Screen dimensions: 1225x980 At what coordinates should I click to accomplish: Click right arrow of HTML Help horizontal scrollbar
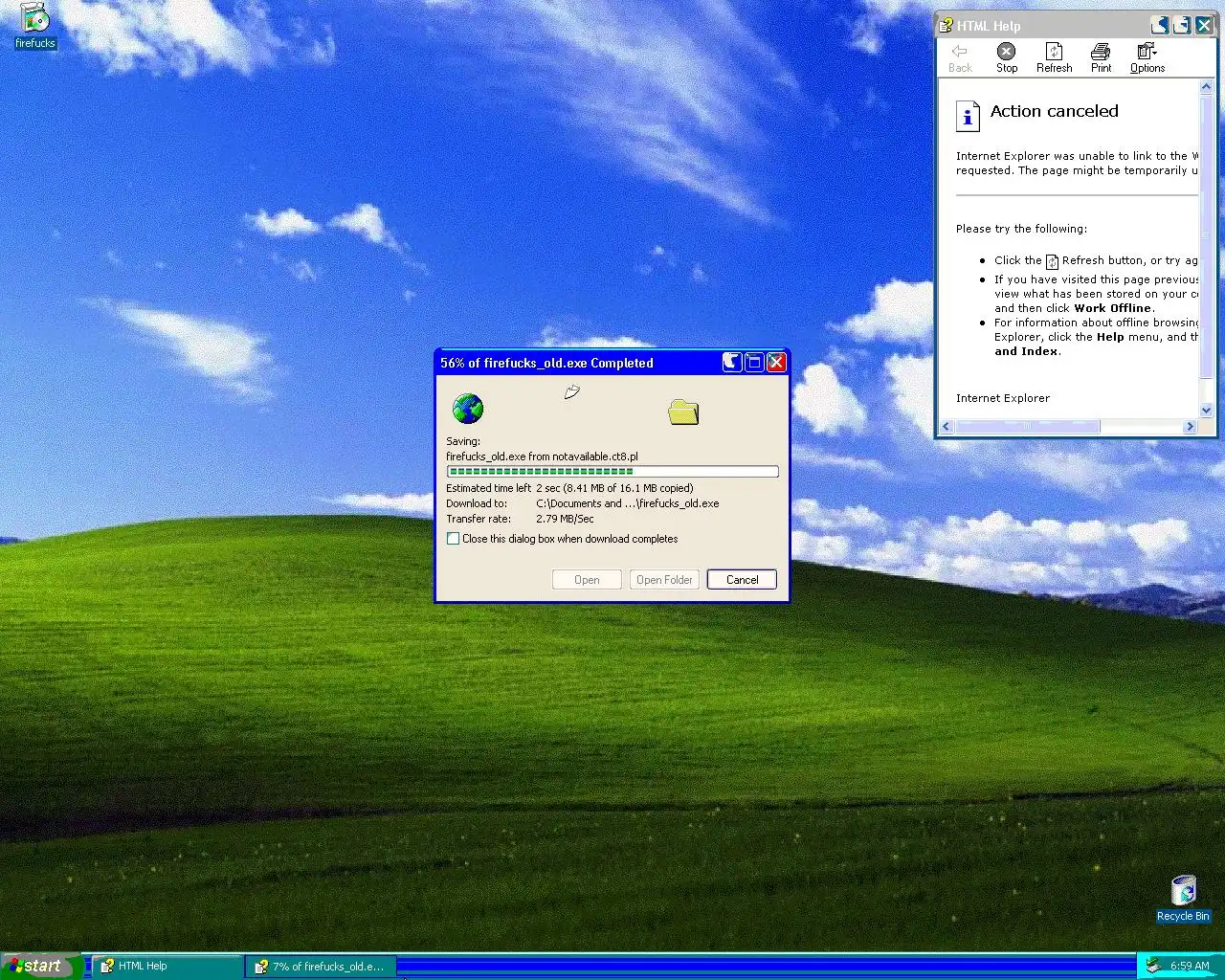[x=1191, y=427]
